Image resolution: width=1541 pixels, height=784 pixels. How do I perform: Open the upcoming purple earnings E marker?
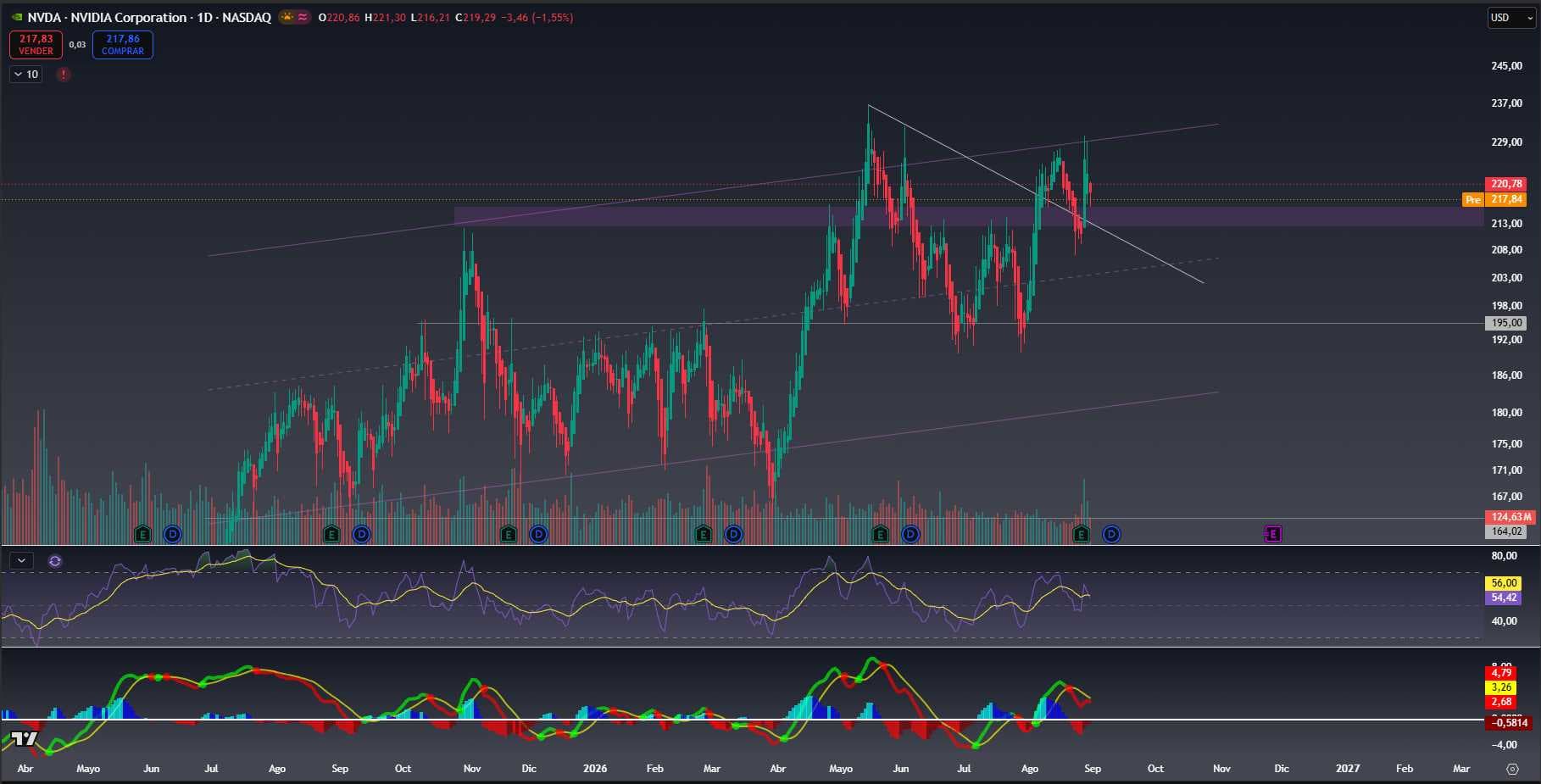tap(1272, 534)
